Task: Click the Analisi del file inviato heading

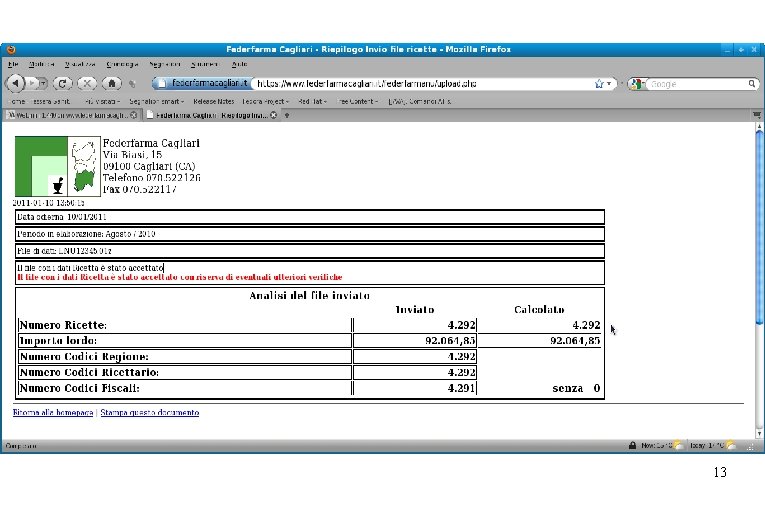Action: 309,296
